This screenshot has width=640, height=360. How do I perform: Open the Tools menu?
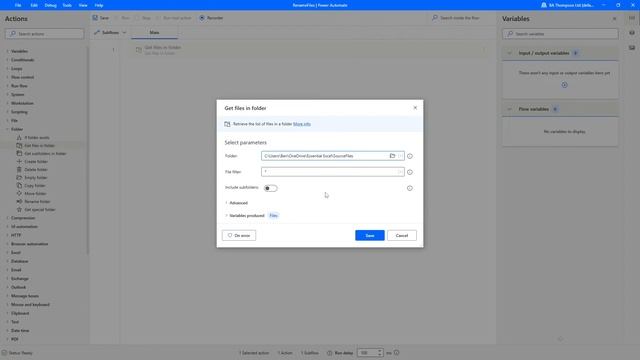click(67, 5)
